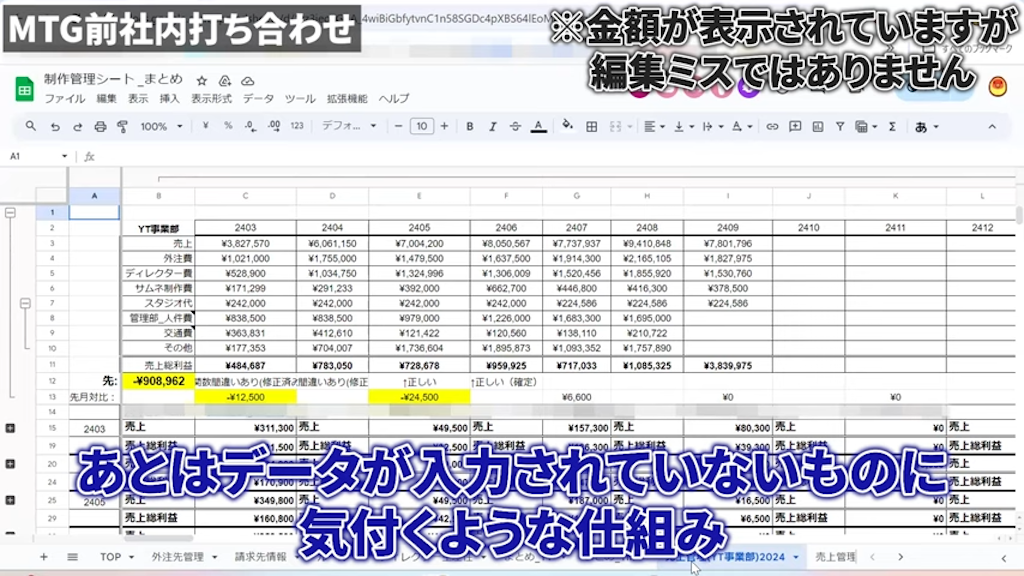This screenshot has height=576, width=1024.
Task: Insert a chart
Action: click(817, 126)
